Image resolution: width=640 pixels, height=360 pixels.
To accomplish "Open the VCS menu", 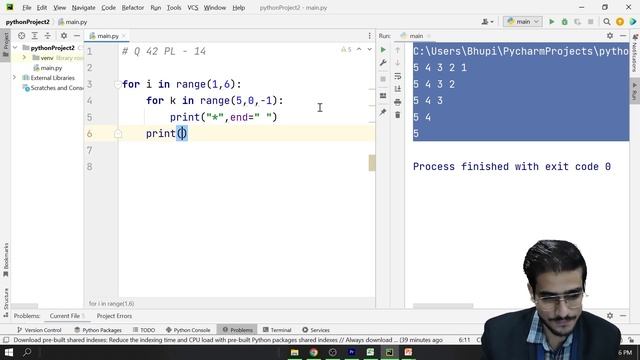I will [x=193, y=7].
